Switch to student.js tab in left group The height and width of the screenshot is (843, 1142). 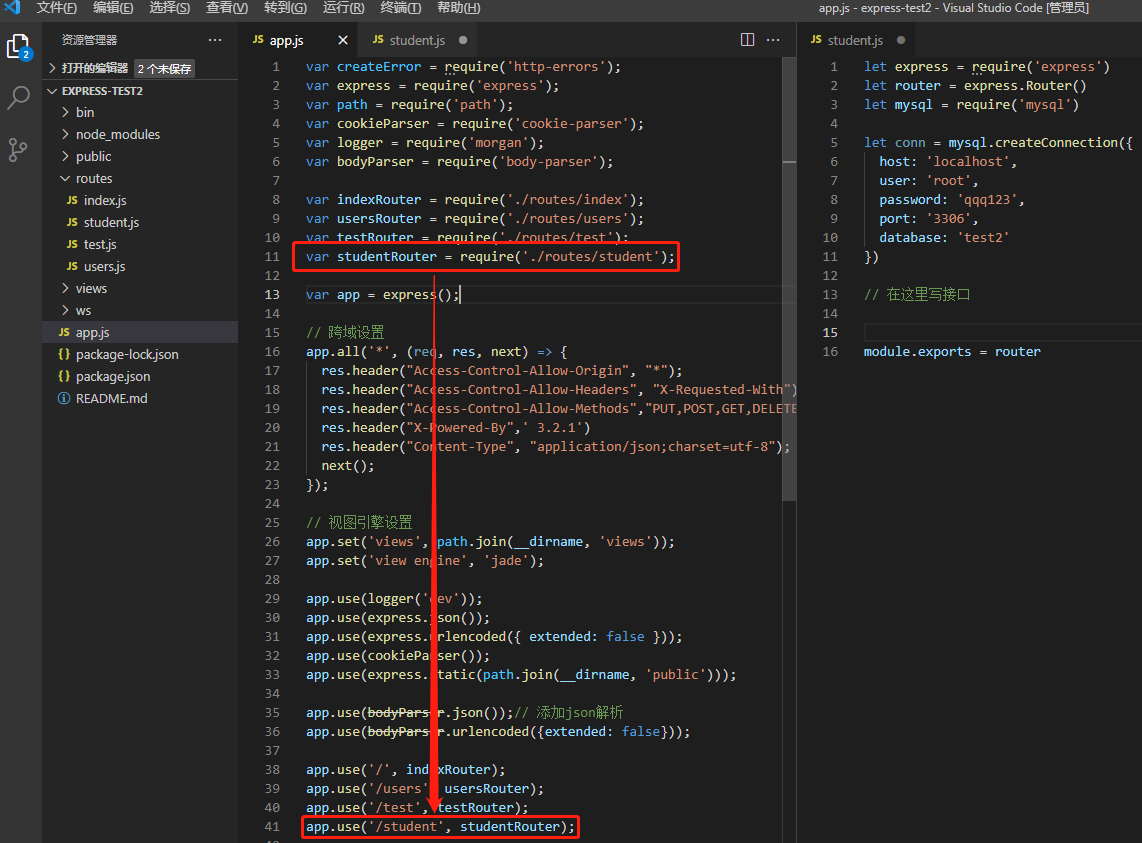[x=417, y=40]
